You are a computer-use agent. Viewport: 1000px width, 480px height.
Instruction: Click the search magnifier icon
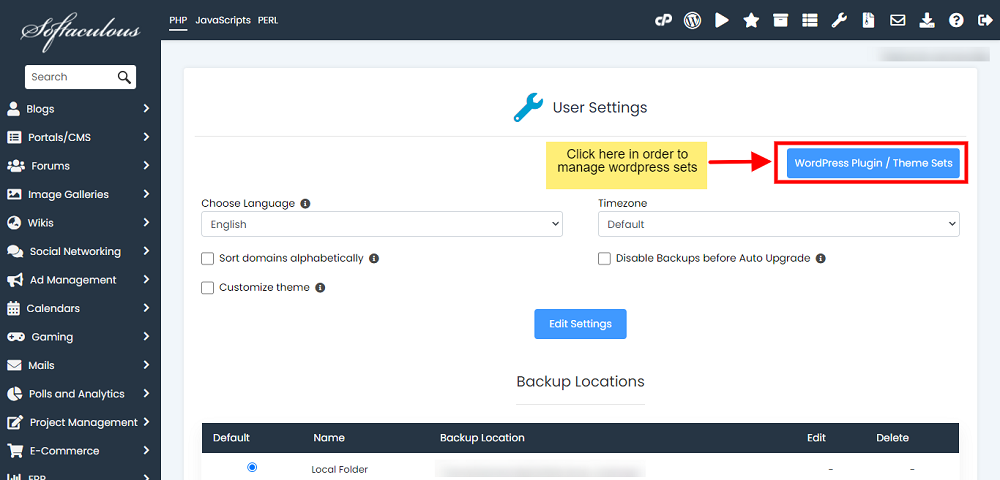(x=124, y=77)
